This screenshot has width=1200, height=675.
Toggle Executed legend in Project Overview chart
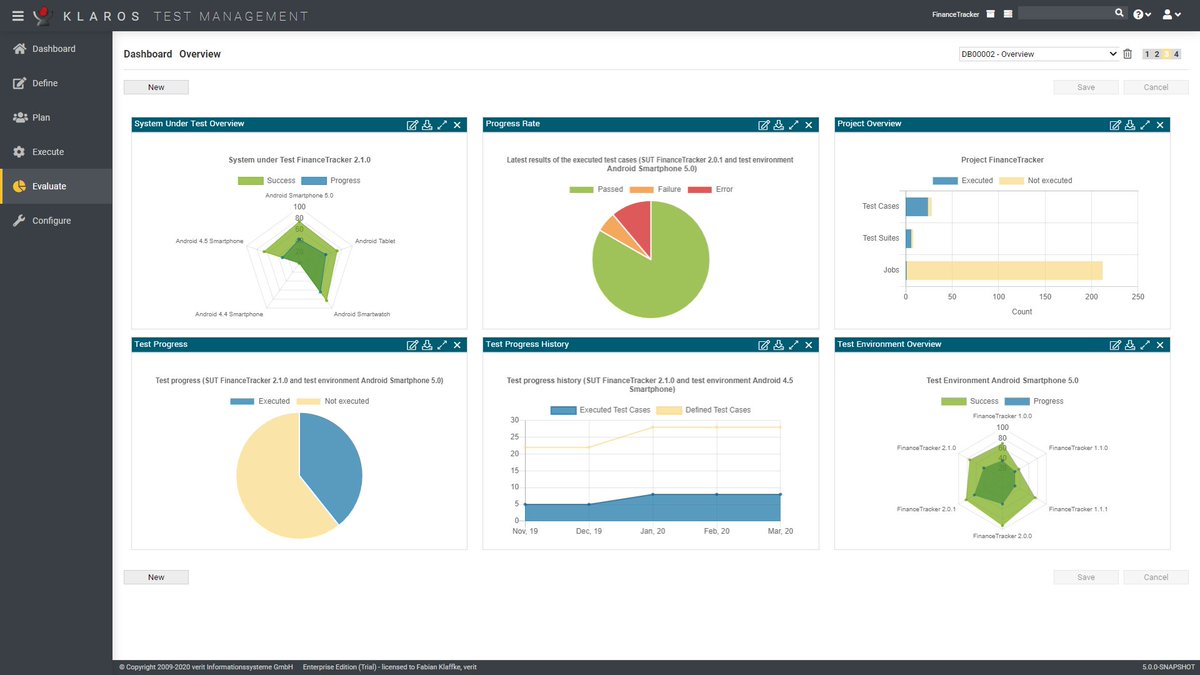pos(963,181)
